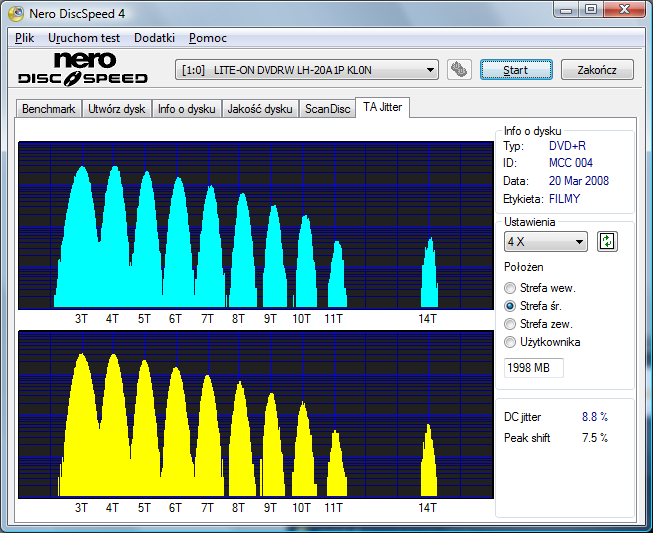This screenshot has width=653, height=533.
Task: Click the drive options gear icon
Action: click(459, 70)
